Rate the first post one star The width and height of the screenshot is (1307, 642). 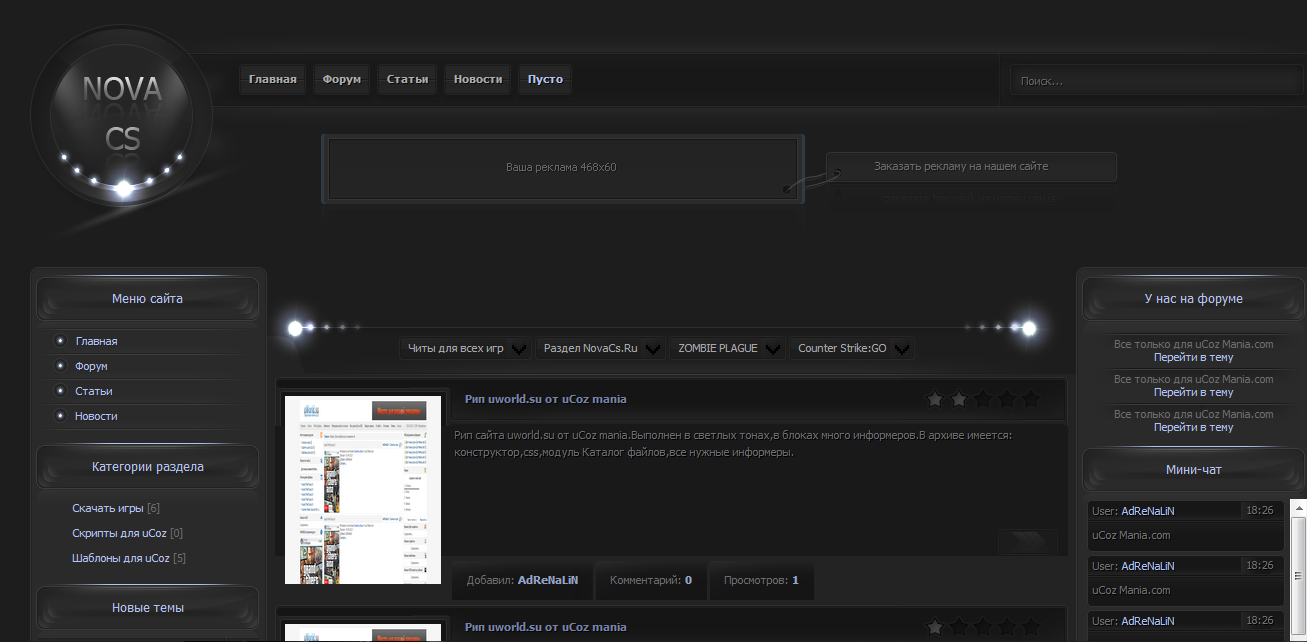pos(935,399)
